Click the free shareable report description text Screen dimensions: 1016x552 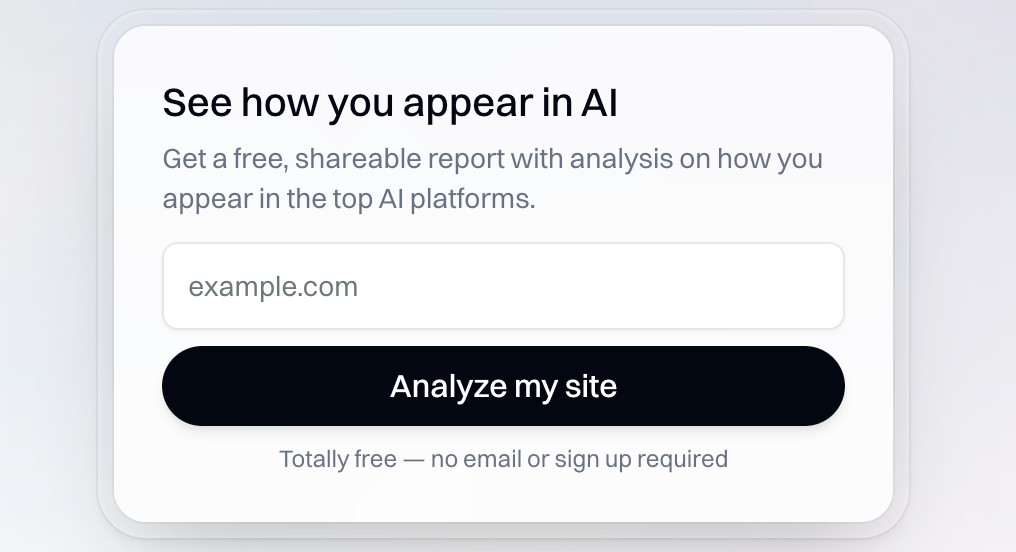(492, 178)
